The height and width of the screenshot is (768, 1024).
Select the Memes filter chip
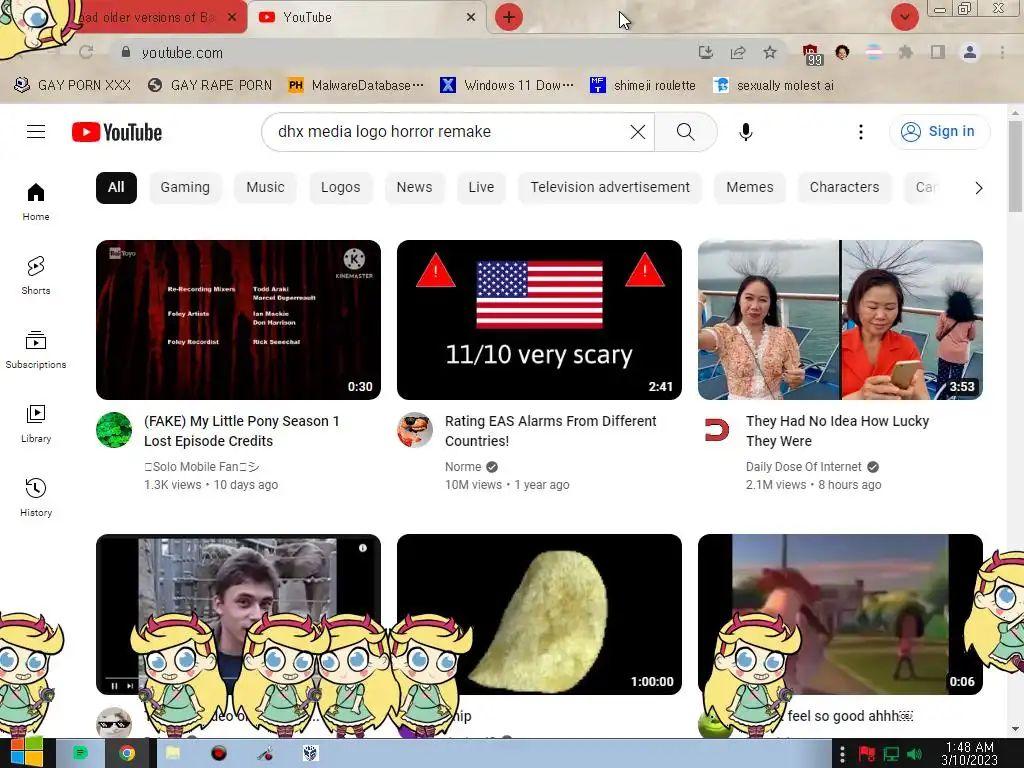(x=750, y=187)
